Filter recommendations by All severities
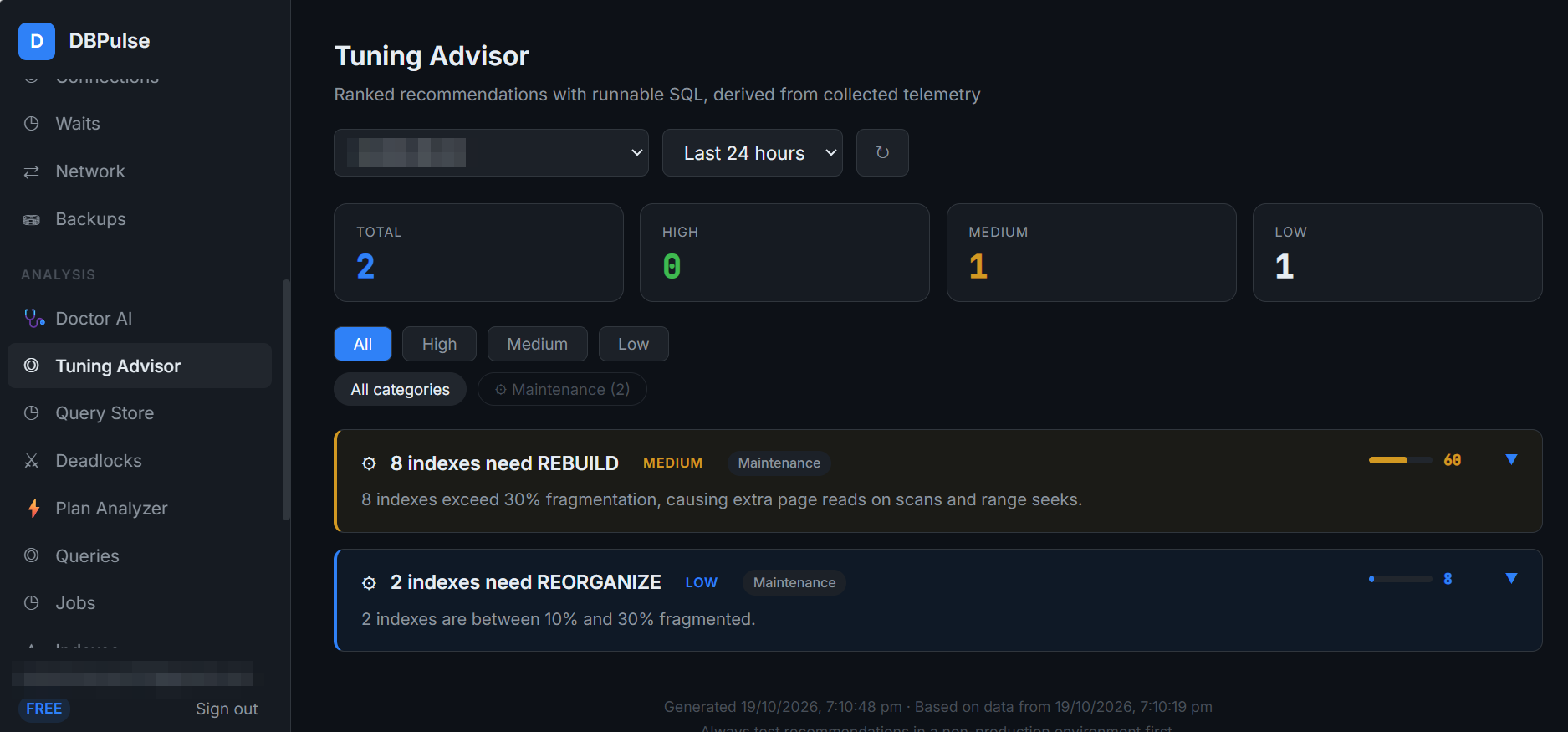This screenshot has width=1568, height=732. click(363, 344)
